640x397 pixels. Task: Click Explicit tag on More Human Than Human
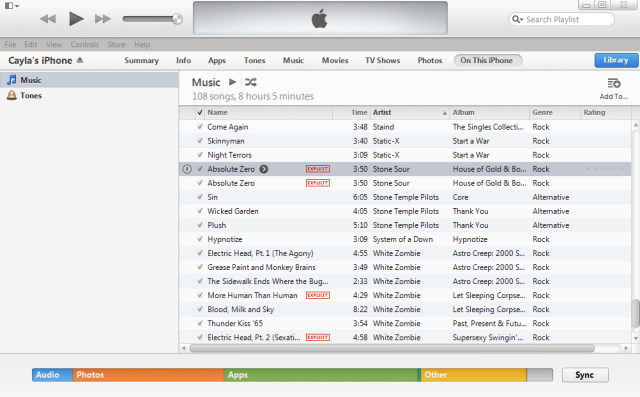pos(318,295)
